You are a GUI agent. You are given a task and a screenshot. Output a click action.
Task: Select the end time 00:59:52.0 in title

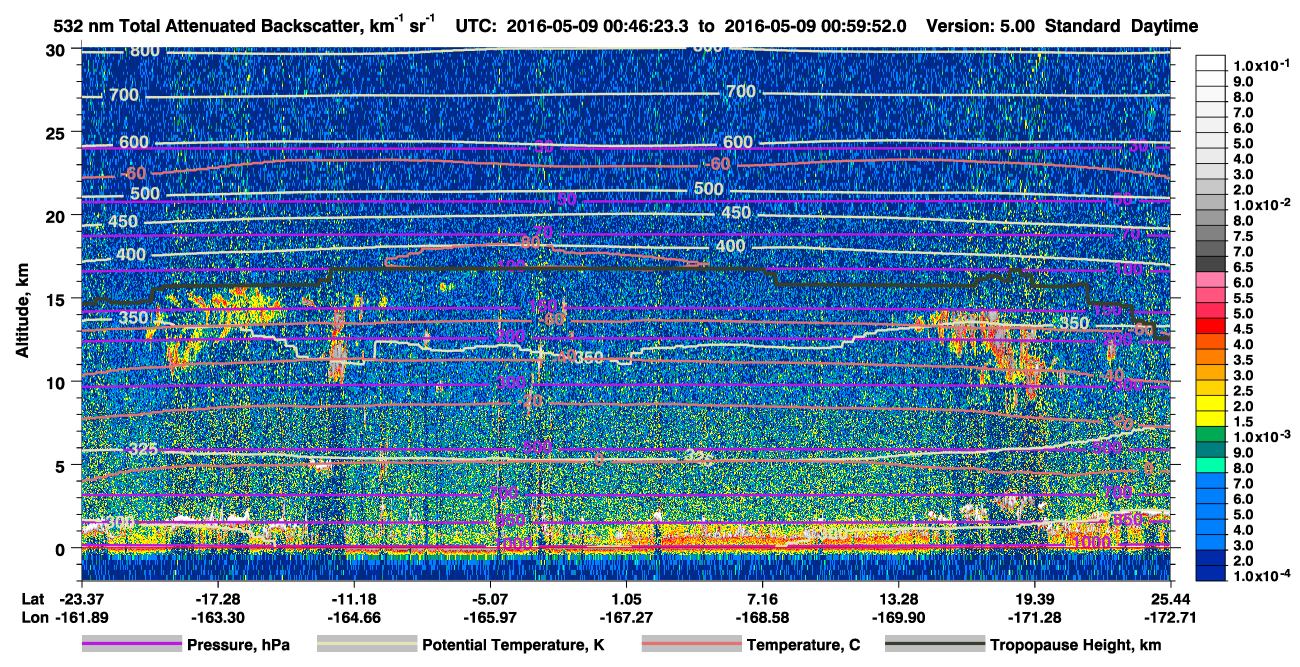864,26
